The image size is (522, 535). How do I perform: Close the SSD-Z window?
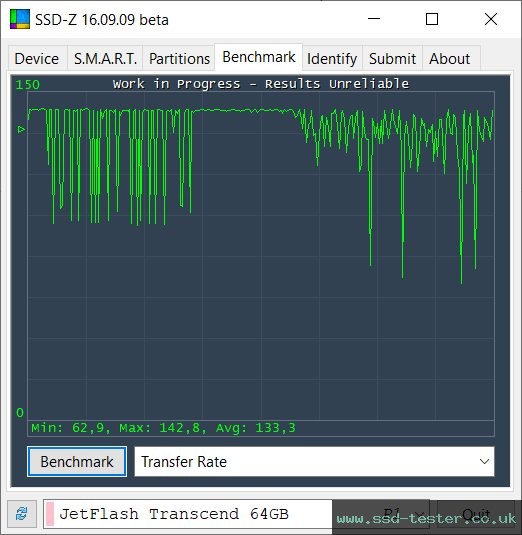(491, 19)
